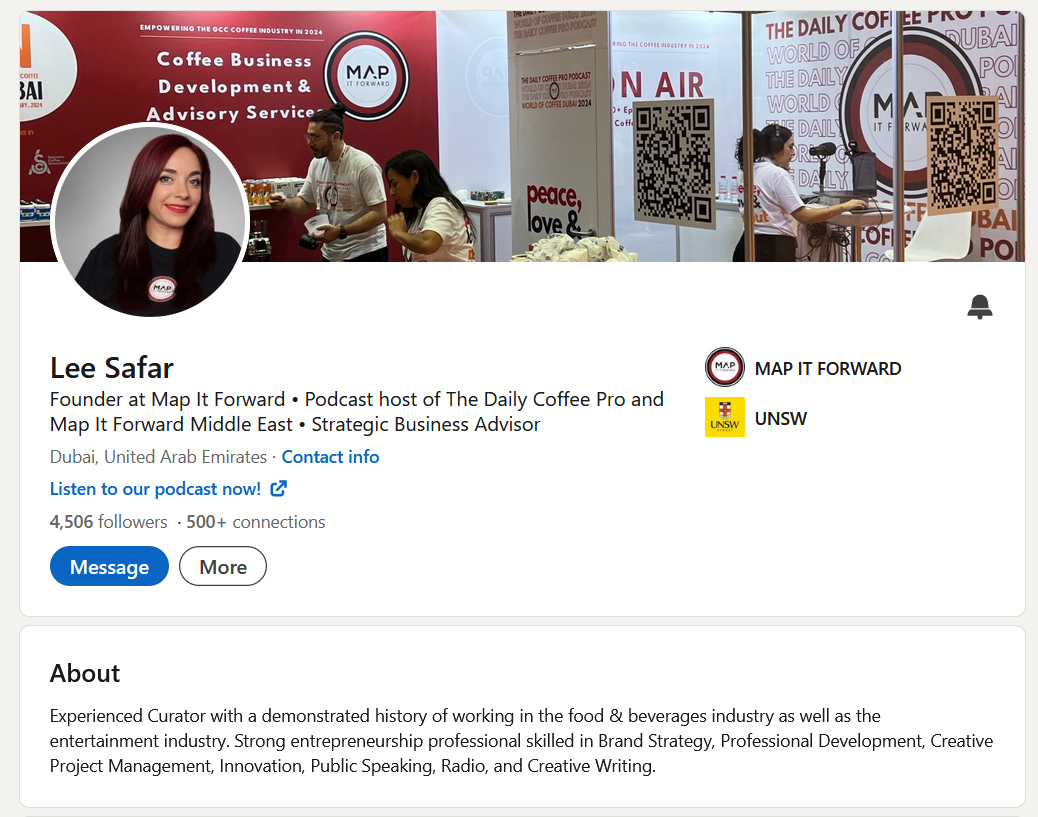Click the profile headline about Founder at Map It Forward
Image resolution: width=1038 pixels, height=817 pixels.
point(357,412)
